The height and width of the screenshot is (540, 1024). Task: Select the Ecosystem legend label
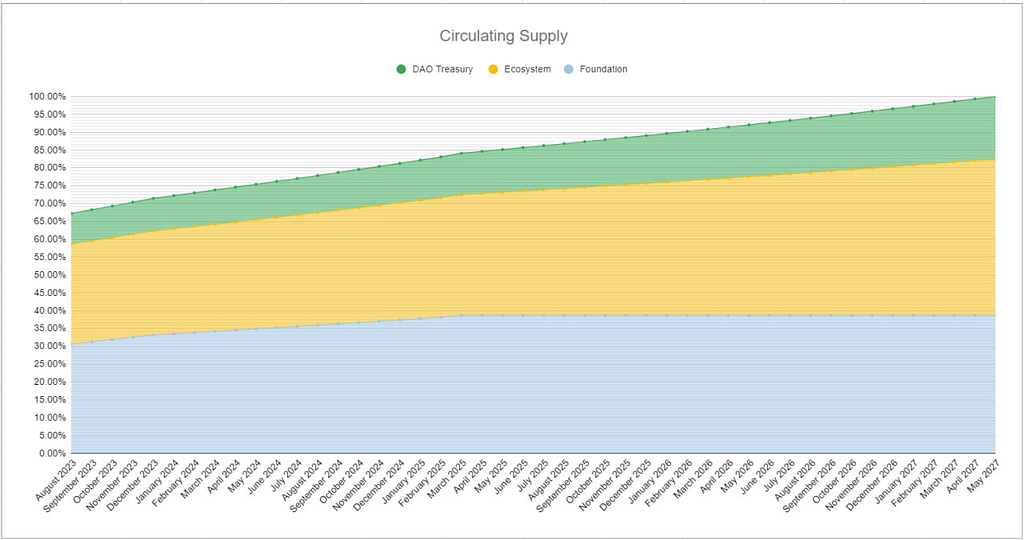[x=527, y=69]
